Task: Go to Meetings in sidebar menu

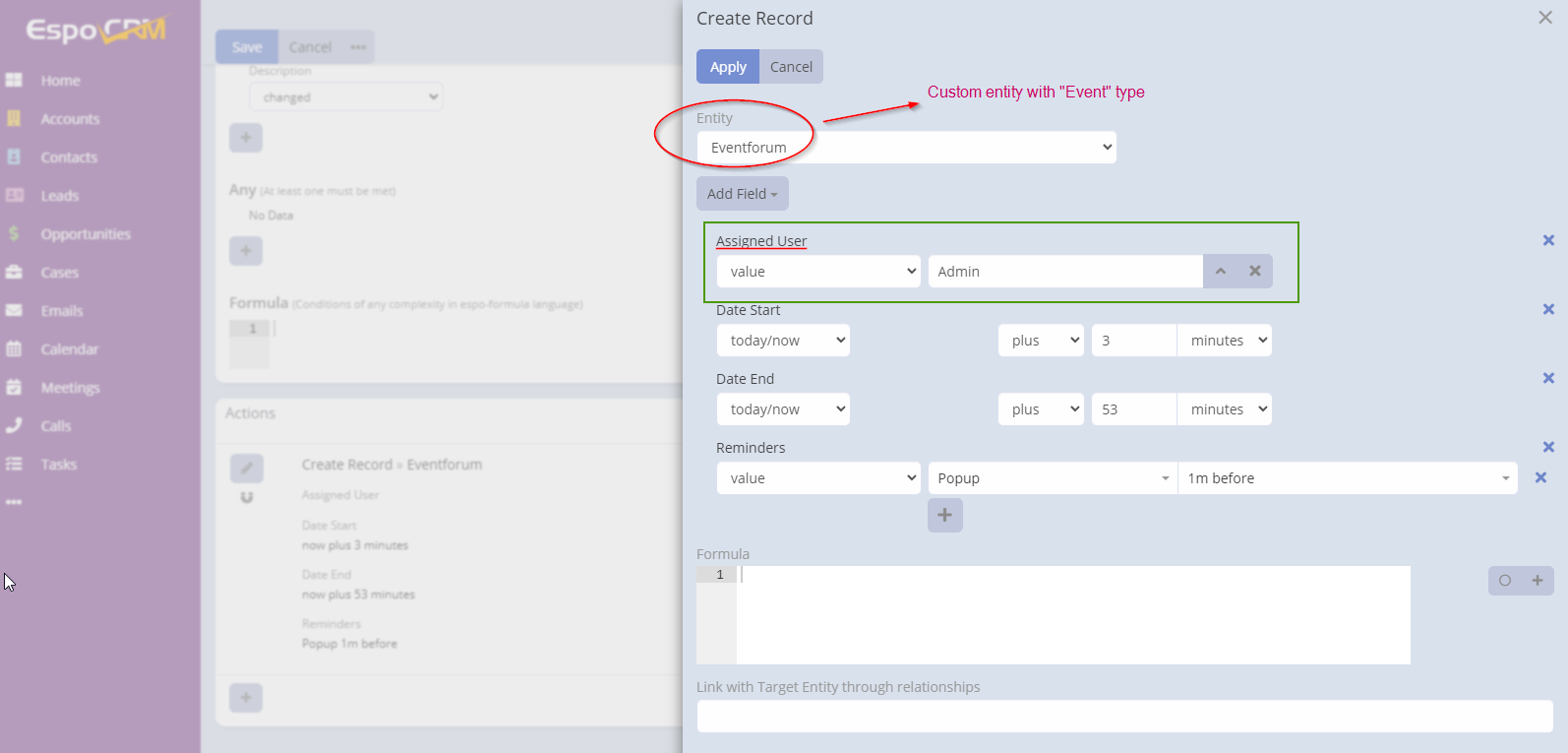Action: [70, 388]
